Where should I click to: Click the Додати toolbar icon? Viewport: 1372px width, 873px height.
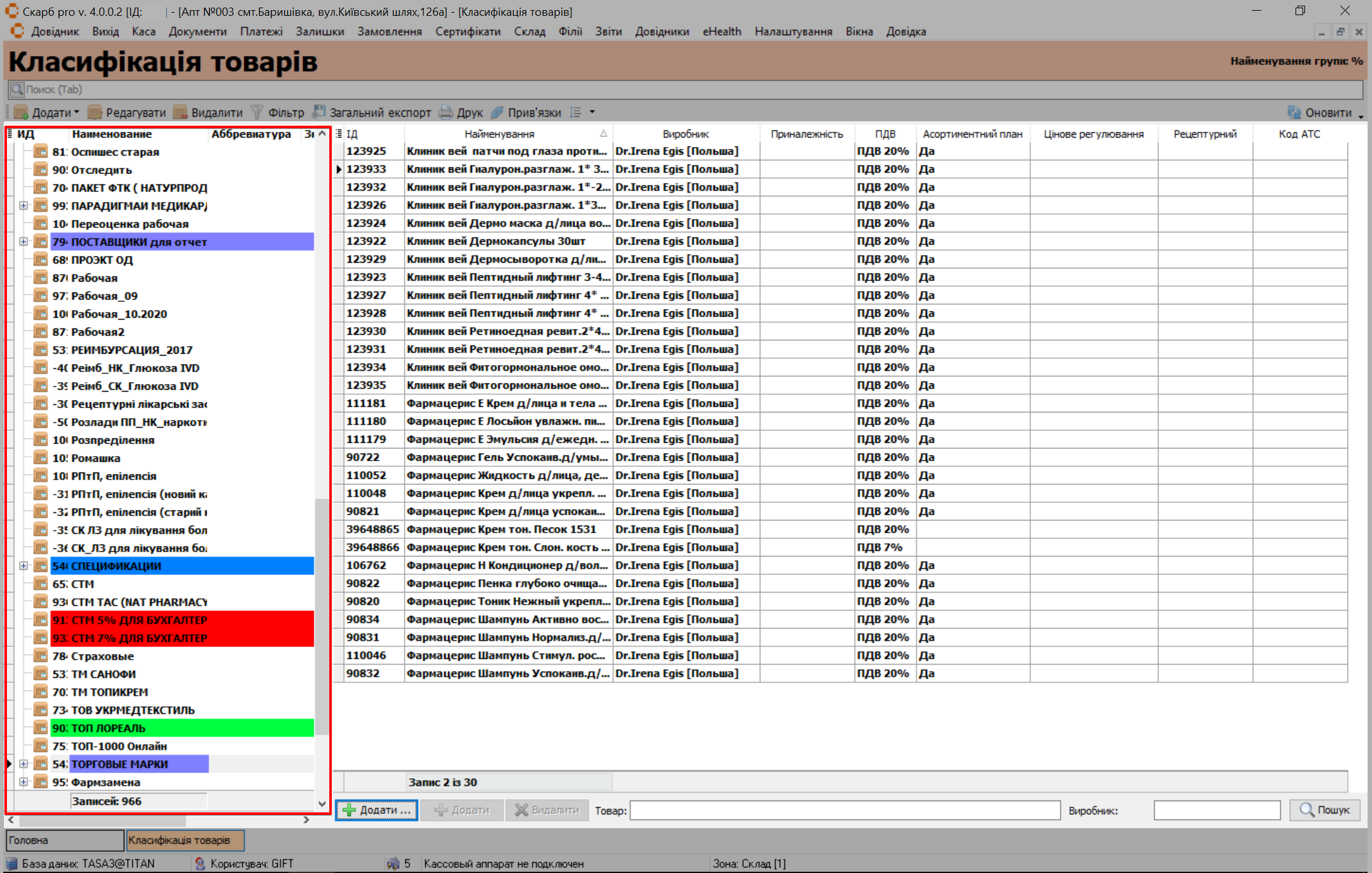click(x=21, y=112)
